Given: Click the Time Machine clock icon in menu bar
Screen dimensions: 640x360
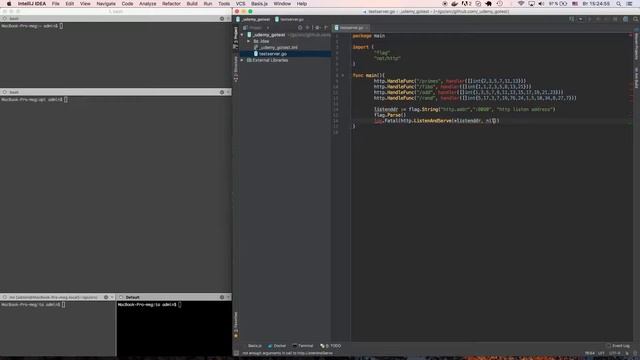Looking at the screenshot, I should tap(500, 4).
